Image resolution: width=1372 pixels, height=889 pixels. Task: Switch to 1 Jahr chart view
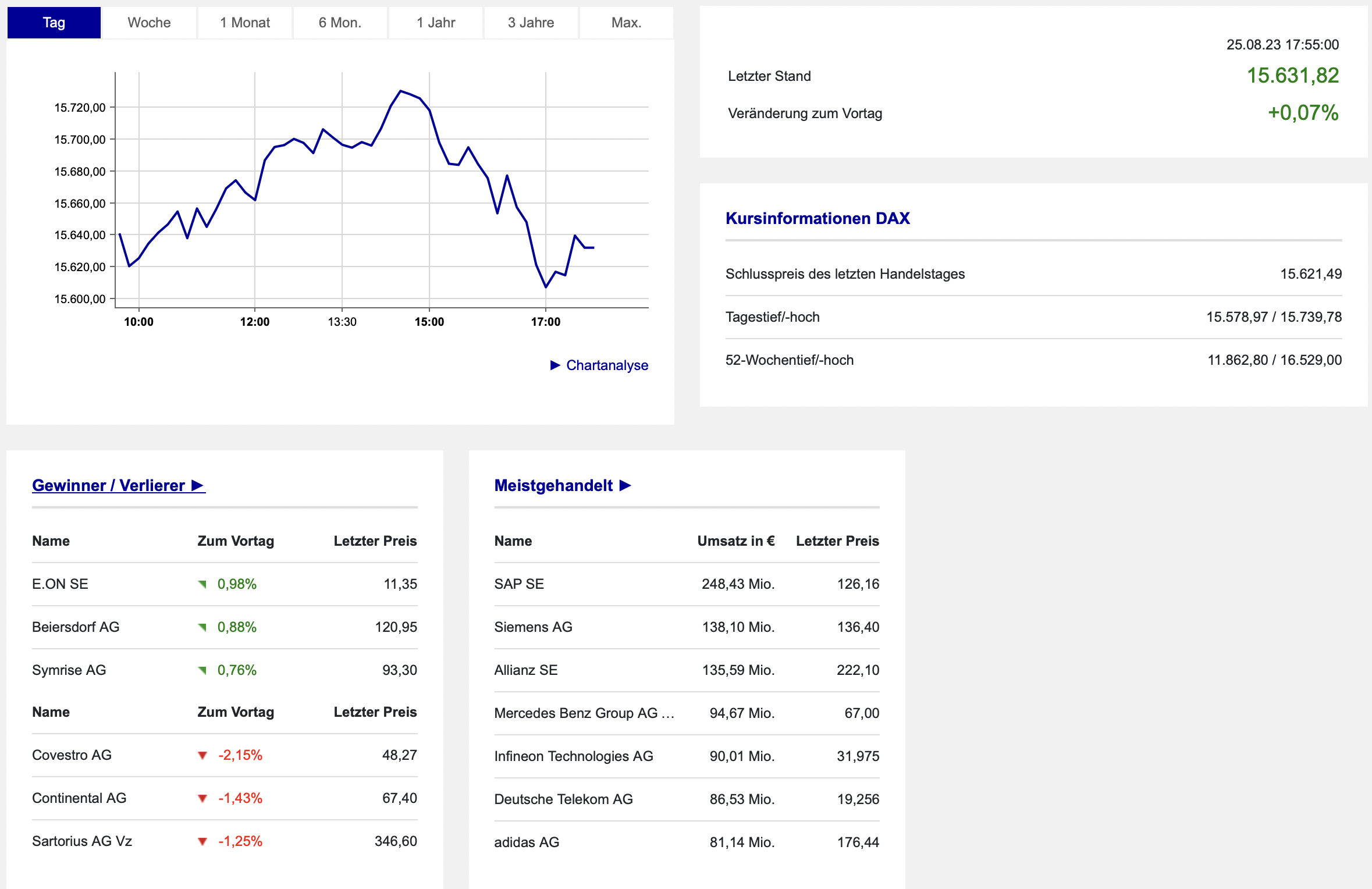click(x=435, y=23)
